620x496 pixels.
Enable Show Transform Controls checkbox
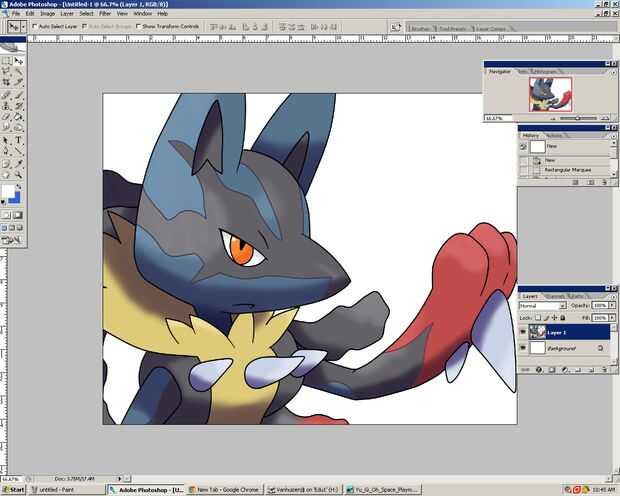138,27
